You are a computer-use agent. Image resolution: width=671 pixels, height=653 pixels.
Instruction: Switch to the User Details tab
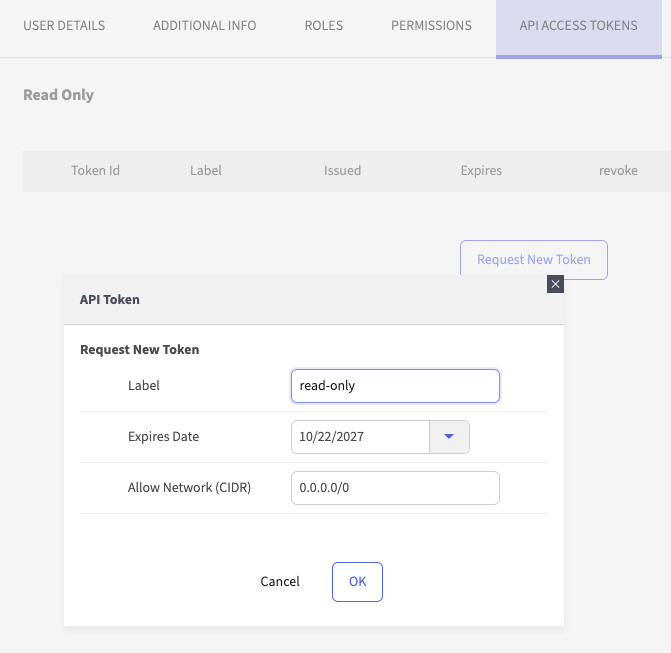64,26
